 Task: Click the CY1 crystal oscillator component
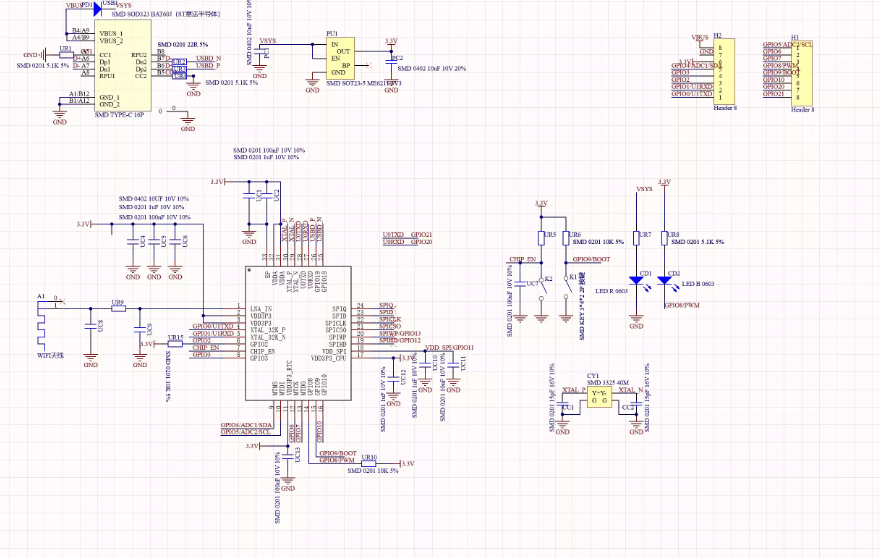[598, 394]
